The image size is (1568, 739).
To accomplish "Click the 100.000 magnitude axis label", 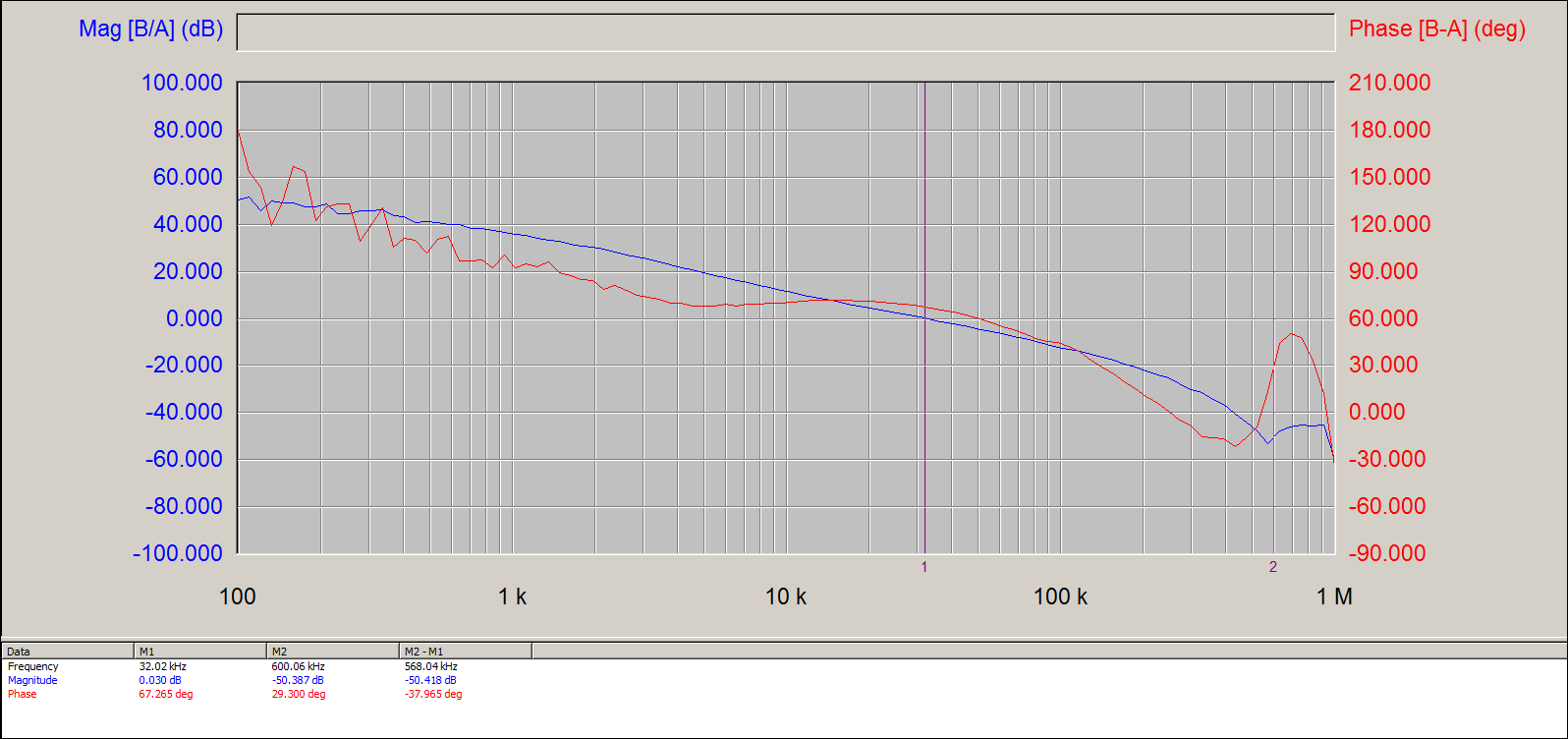I will pyautogui.click(x=183, y=83).
